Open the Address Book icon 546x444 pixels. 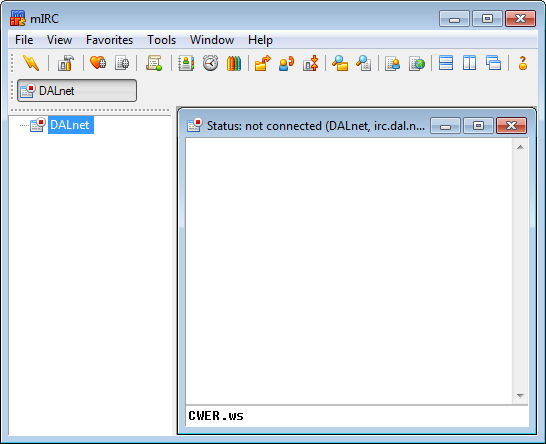[186, 63]
